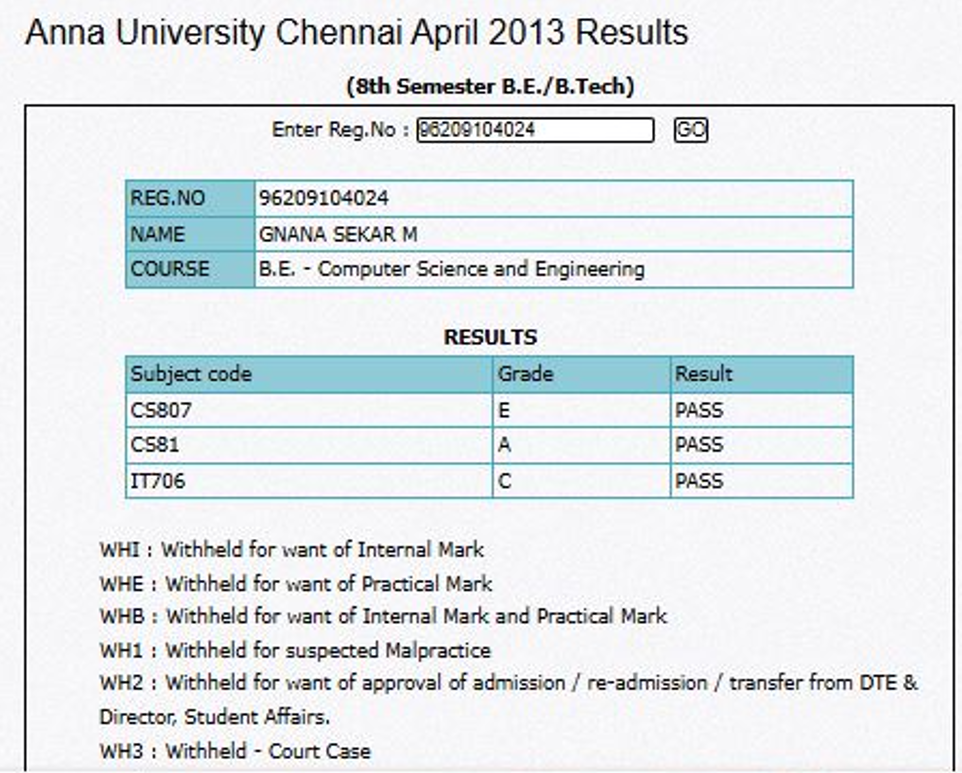
Task: Click the grade 'A' cell for CS81
Action: point(583,446)
